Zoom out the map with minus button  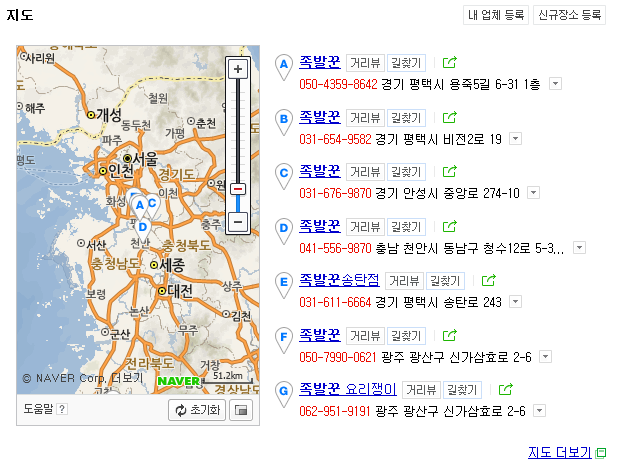pyautogui.click(x=238, y=222)
